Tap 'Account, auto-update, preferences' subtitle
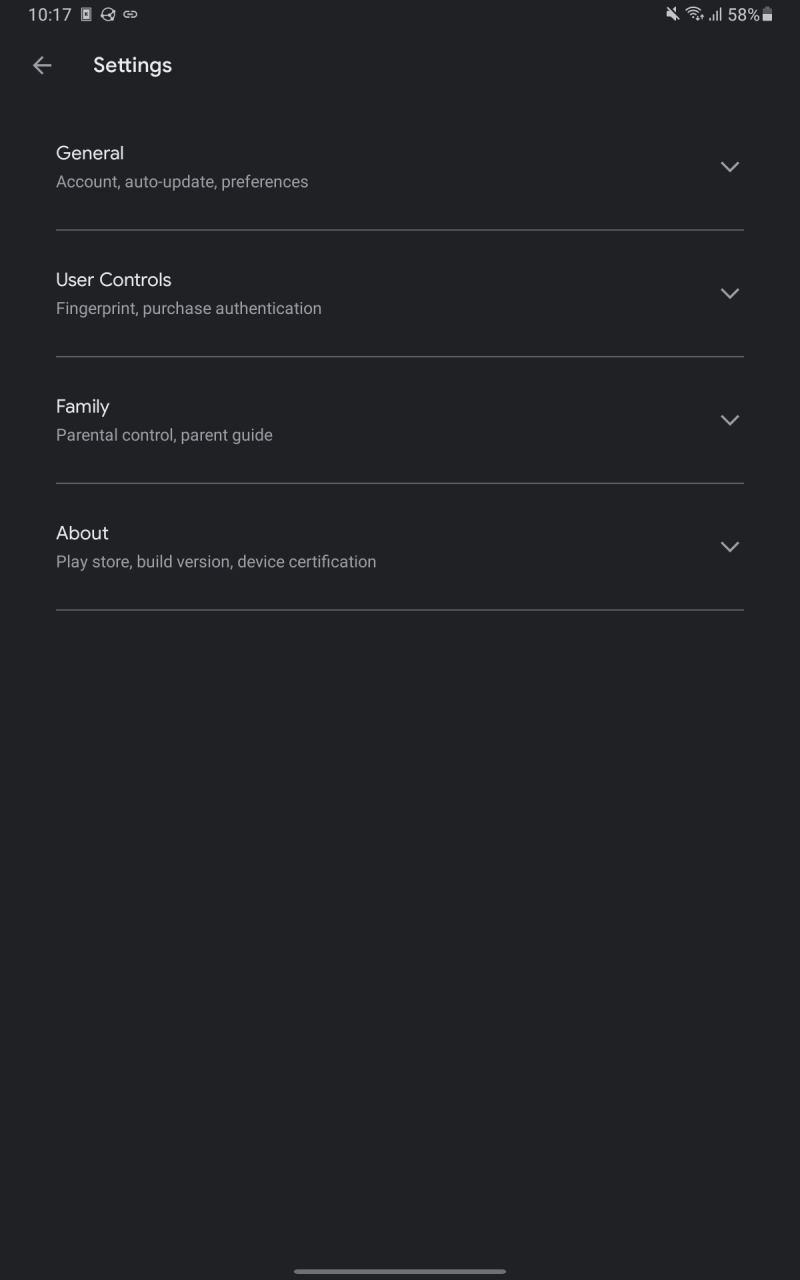 pyautogui.click(x=182, y=182)
